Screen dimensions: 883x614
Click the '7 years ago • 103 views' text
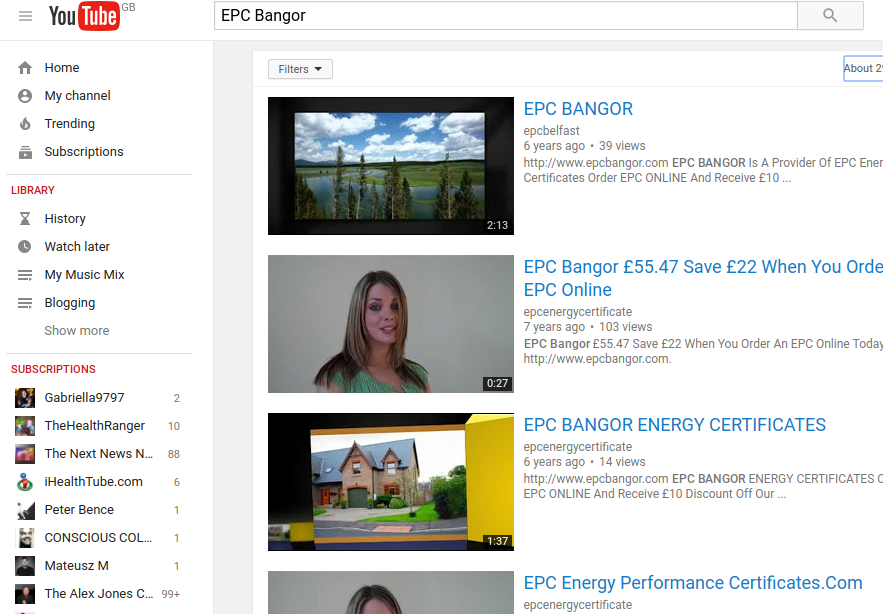588,327
